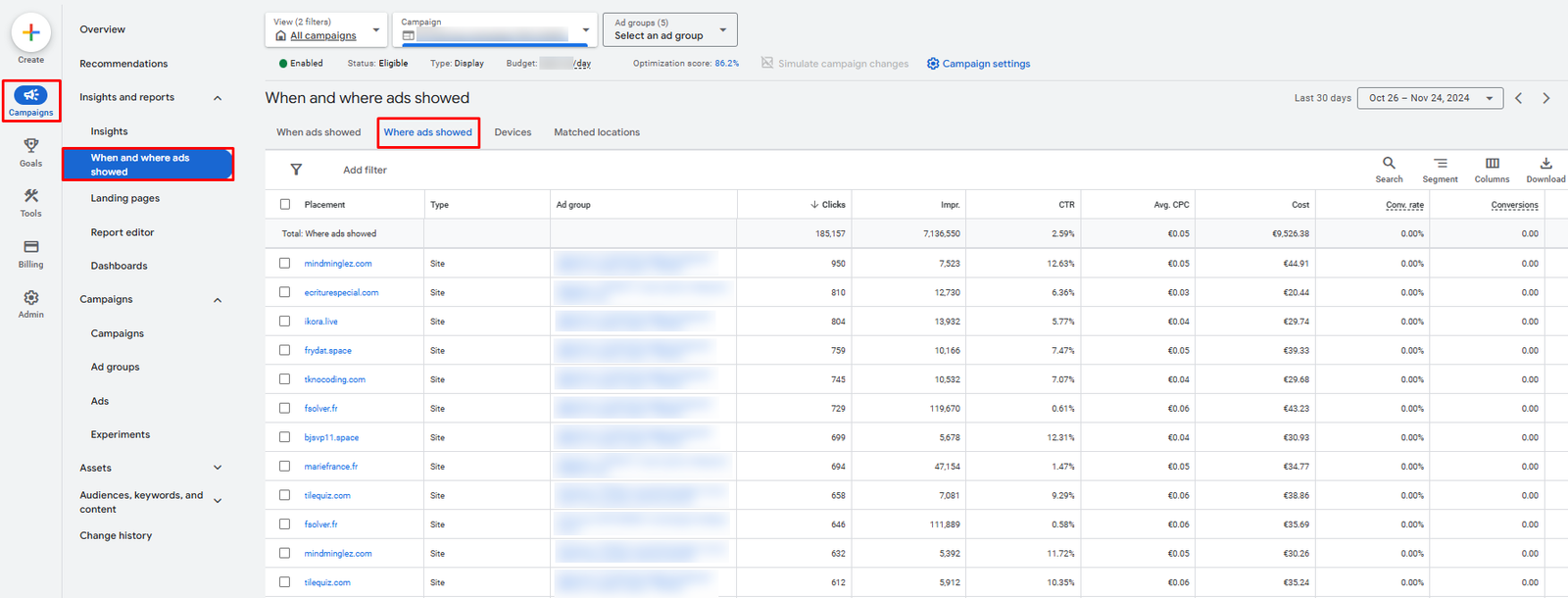Click the Create plus button

31,32
